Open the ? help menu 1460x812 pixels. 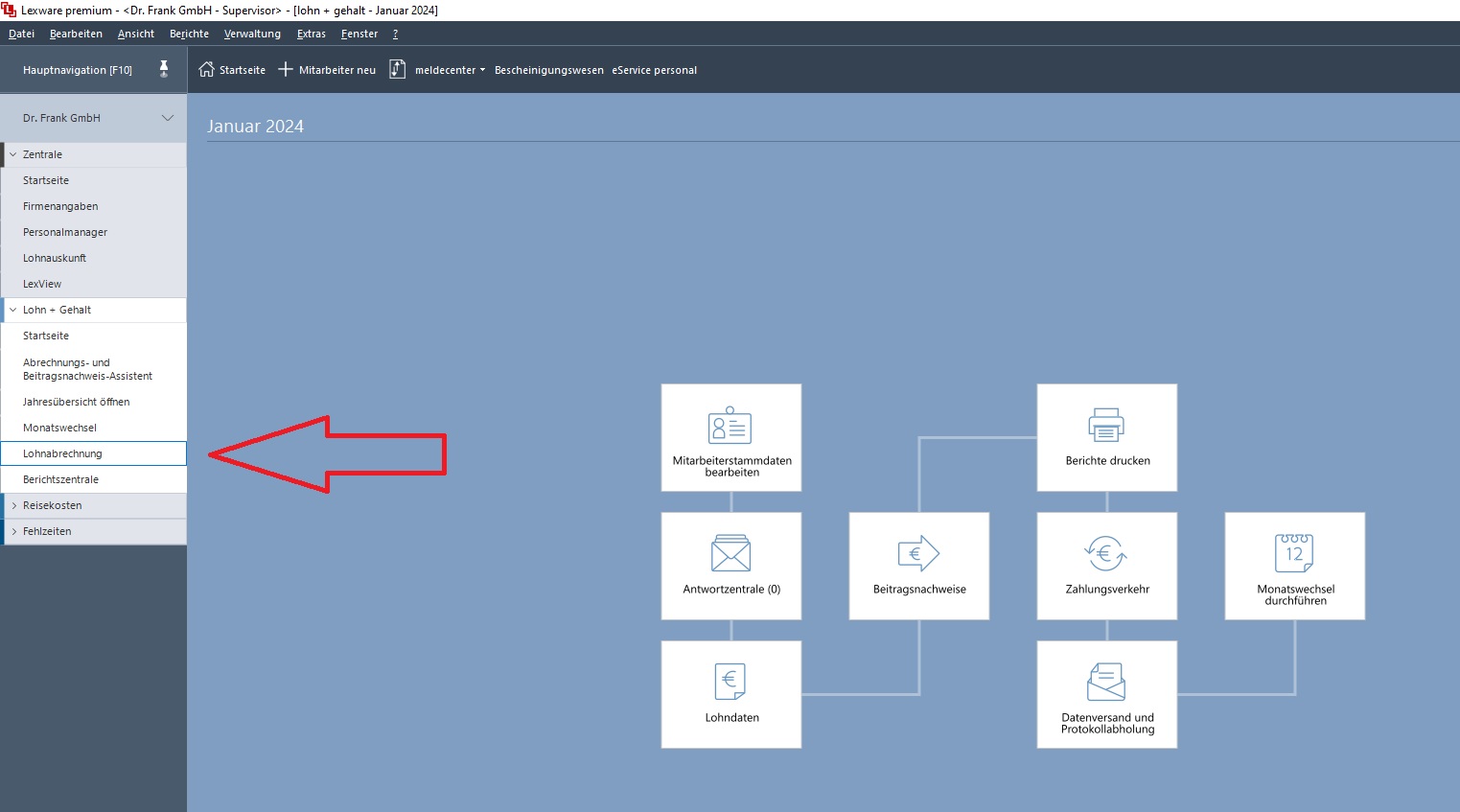pyautogui.click(x=395, y=34)
